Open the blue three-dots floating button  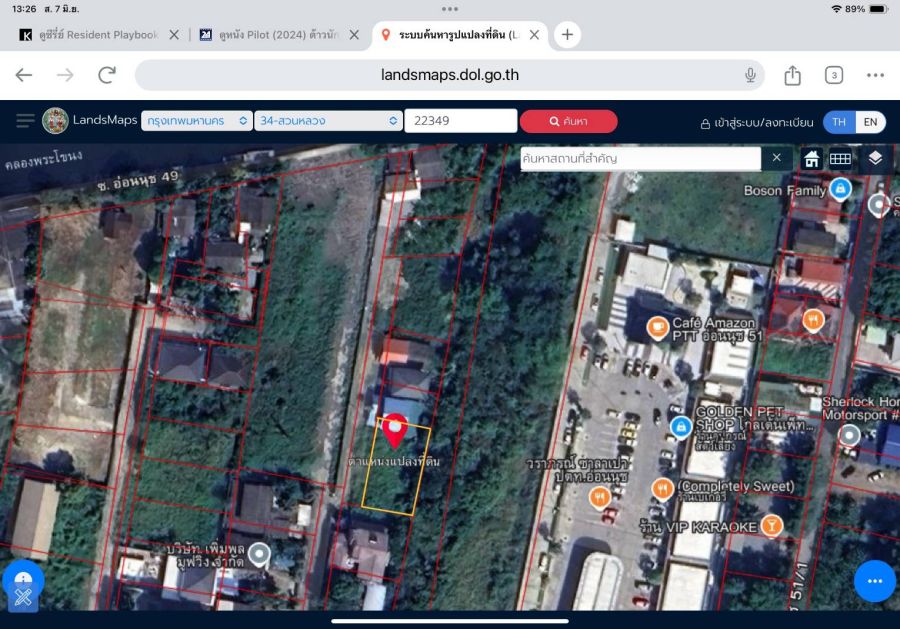tap(875, 581)
